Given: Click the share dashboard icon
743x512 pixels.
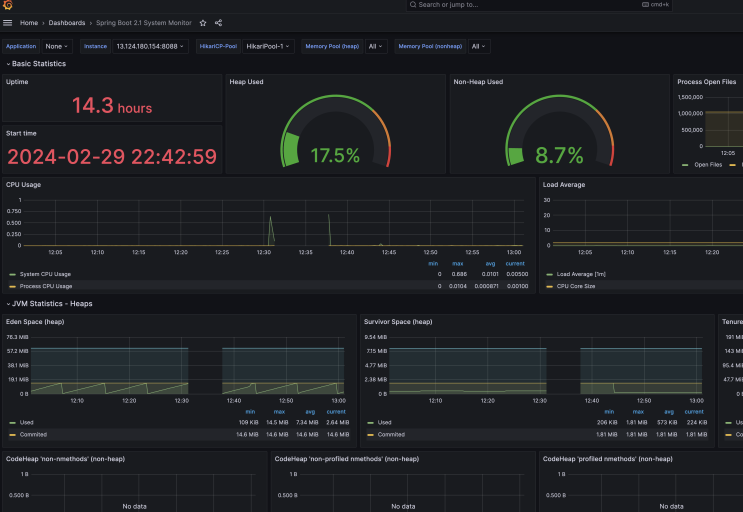Looking at the screenshot, I should click(218, 23).
